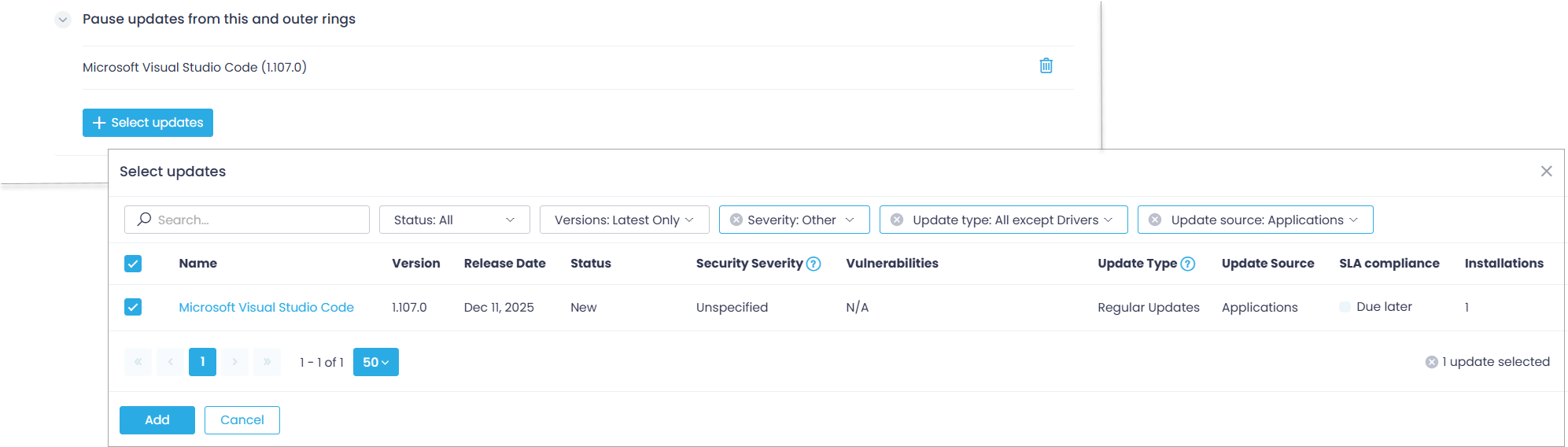Viewport: 1568px width, 447px height.
Task: Uncheck the Microsoft Visual Studio Code row checkbox
Action: (133, 307)
